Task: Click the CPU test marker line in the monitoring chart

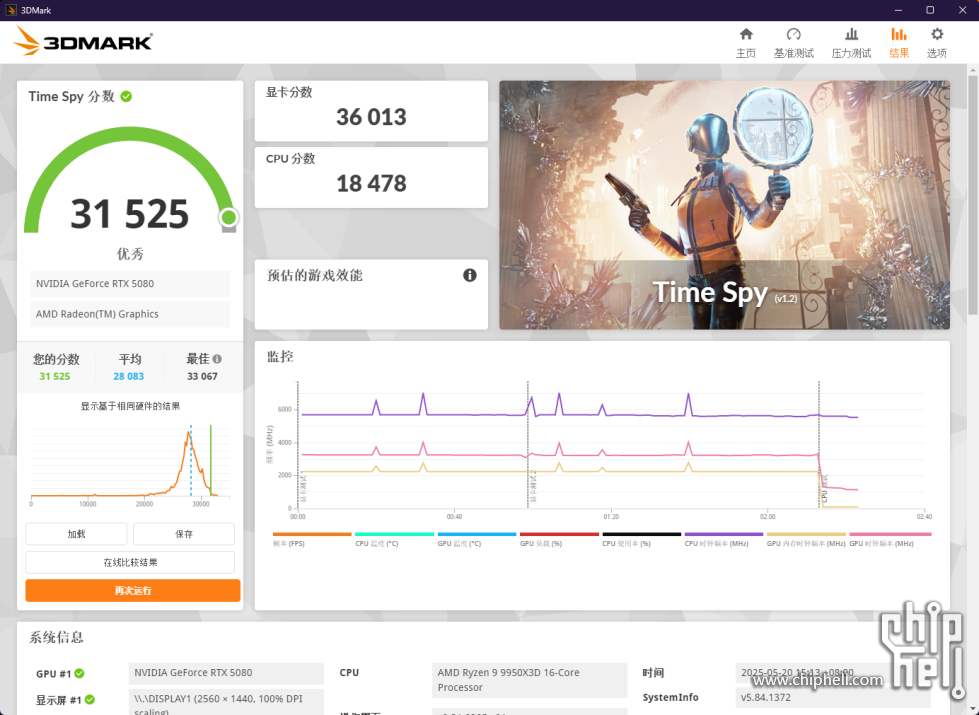Action: 819,445
